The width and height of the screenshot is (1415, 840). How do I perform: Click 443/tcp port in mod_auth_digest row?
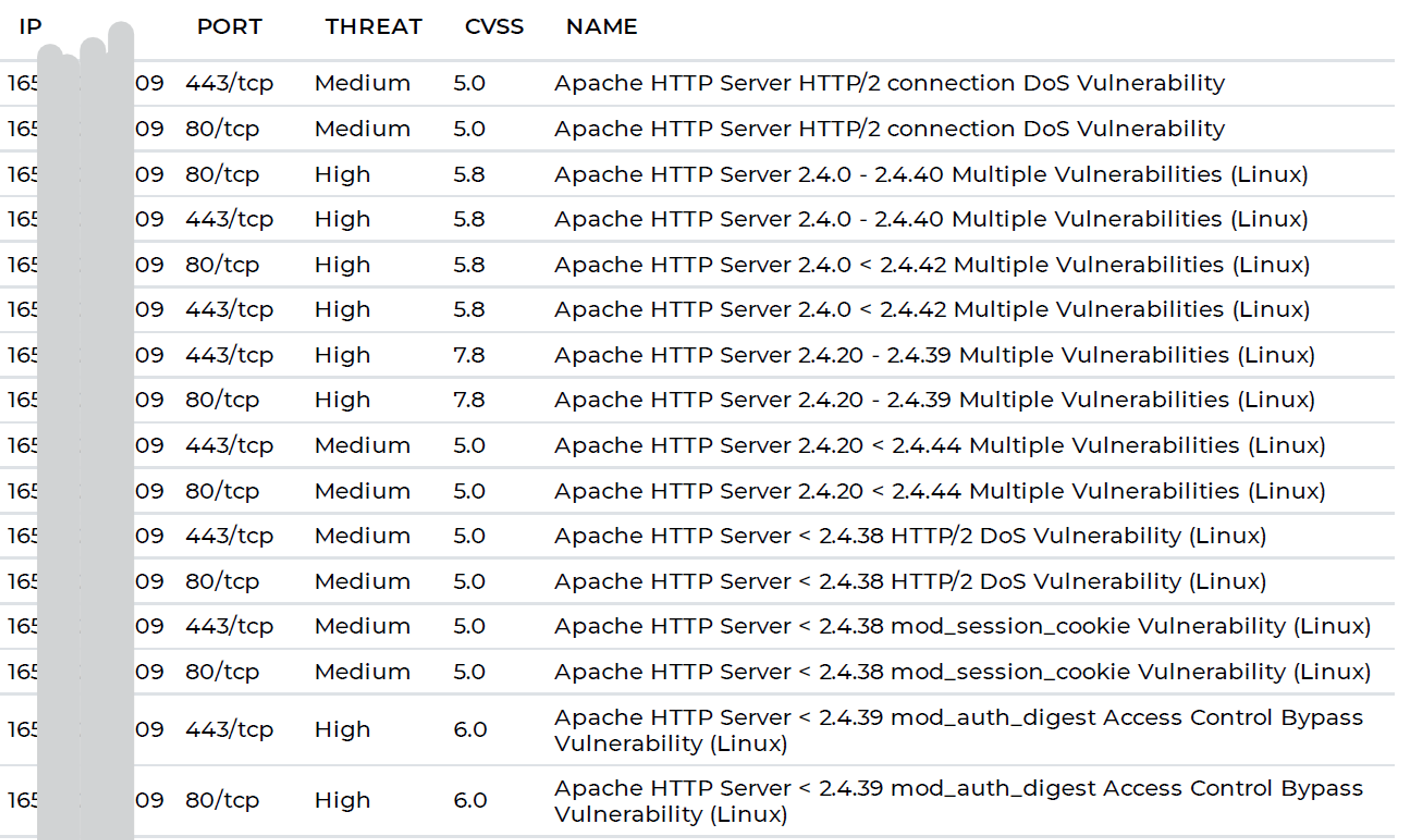(229, 731)
